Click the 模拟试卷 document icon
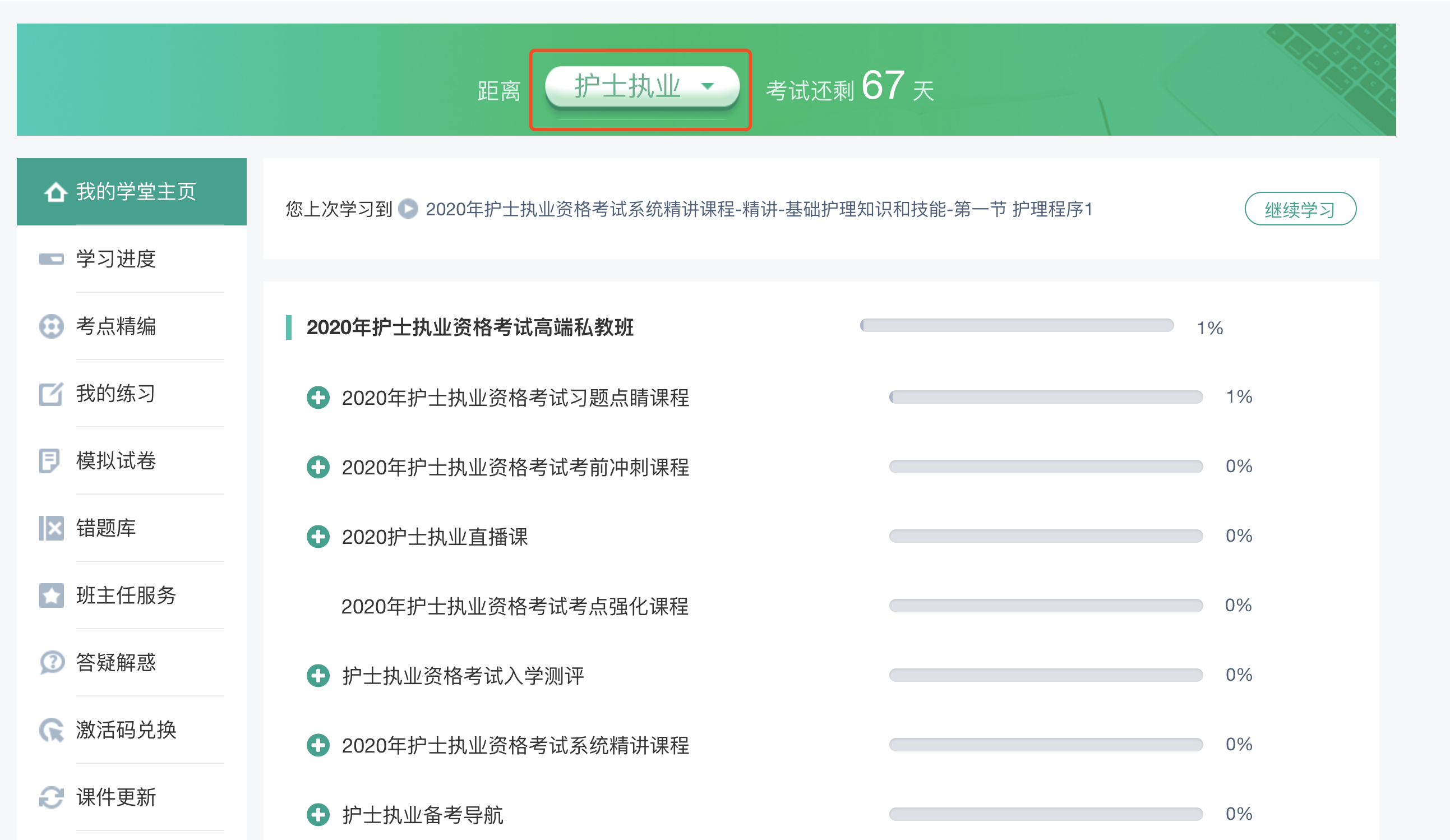Screen dimensions: 1450x840 click(50, 461)
